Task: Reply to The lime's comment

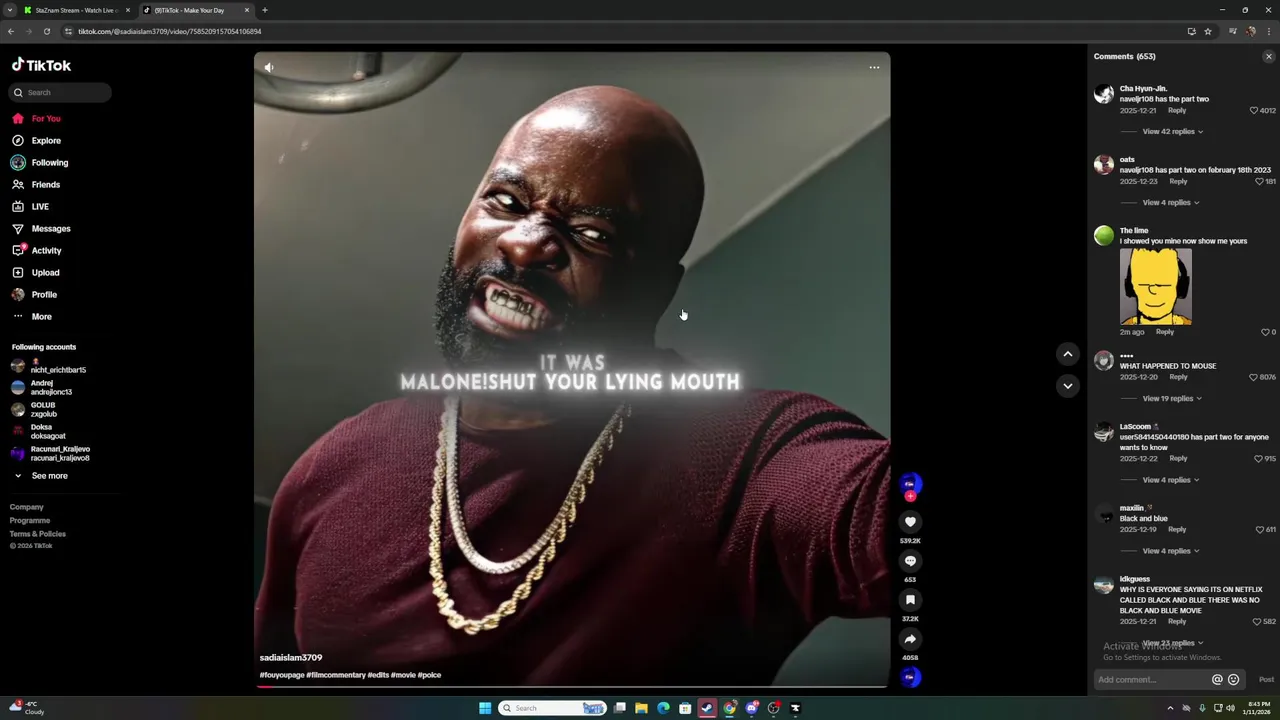Action: pyautogui.click(x=1165, y=332)
